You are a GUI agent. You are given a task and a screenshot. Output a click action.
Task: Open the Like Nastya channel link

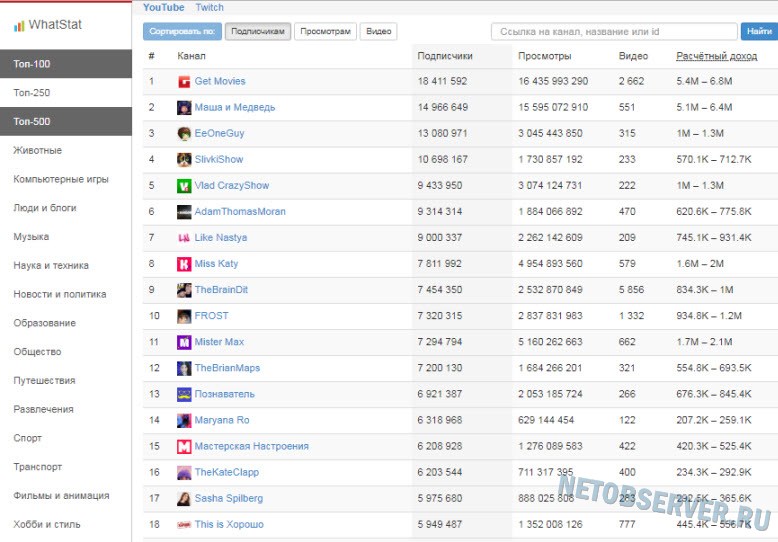[221, 238]
